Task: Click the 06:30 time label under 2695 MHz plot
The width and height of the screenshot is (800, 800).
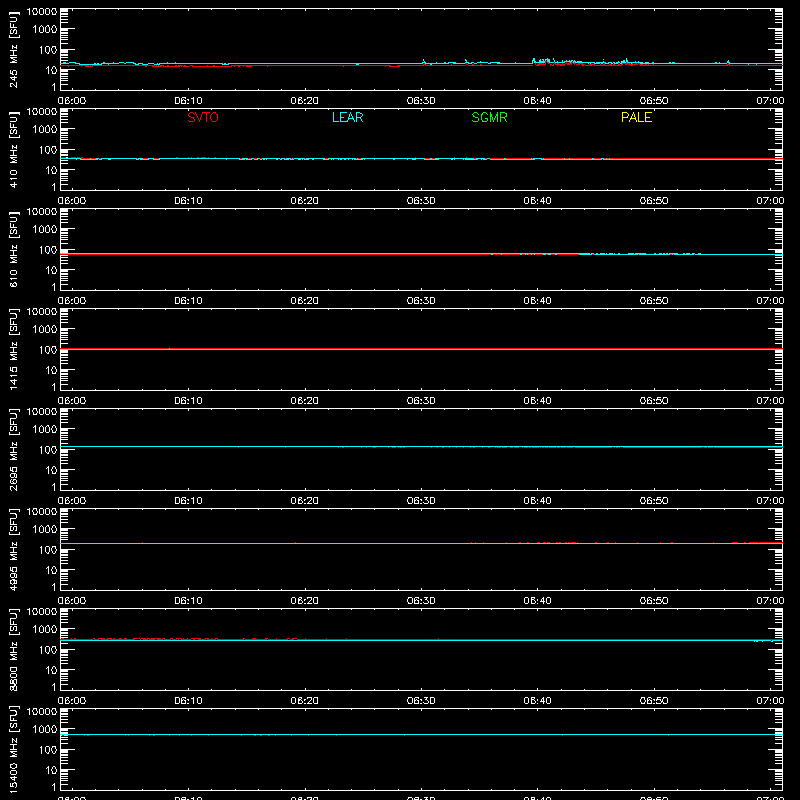Action: coord(421,501)
